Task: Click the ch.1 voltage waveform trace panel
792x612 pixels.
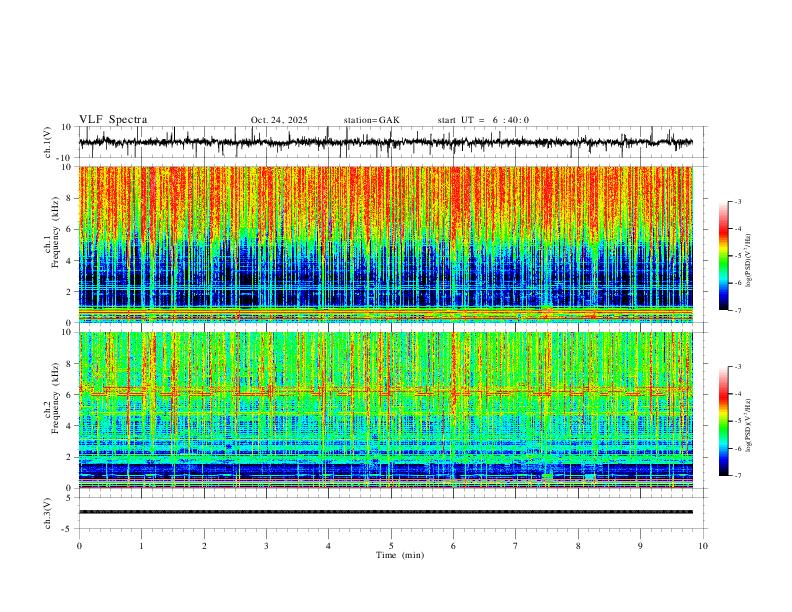Action: 391,142
